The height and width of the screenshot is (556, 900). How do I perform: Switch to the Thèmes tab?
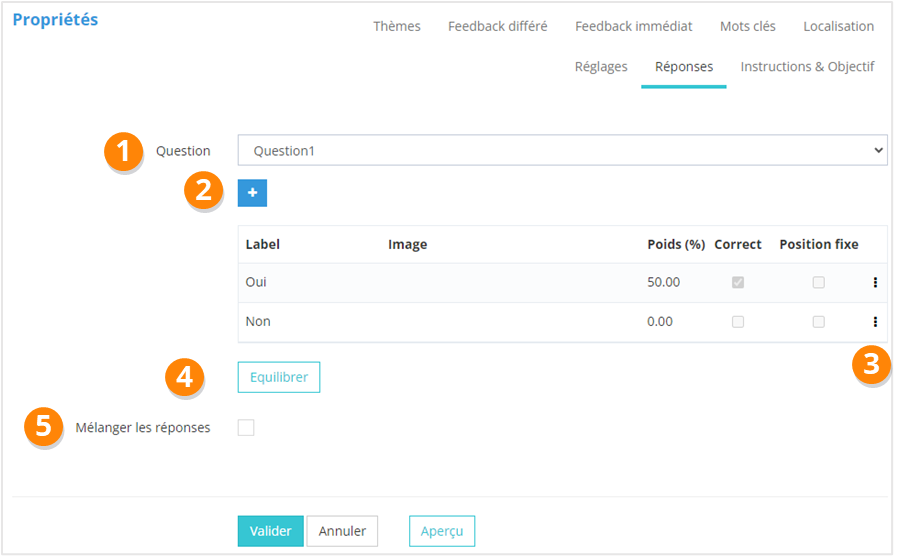397,26
